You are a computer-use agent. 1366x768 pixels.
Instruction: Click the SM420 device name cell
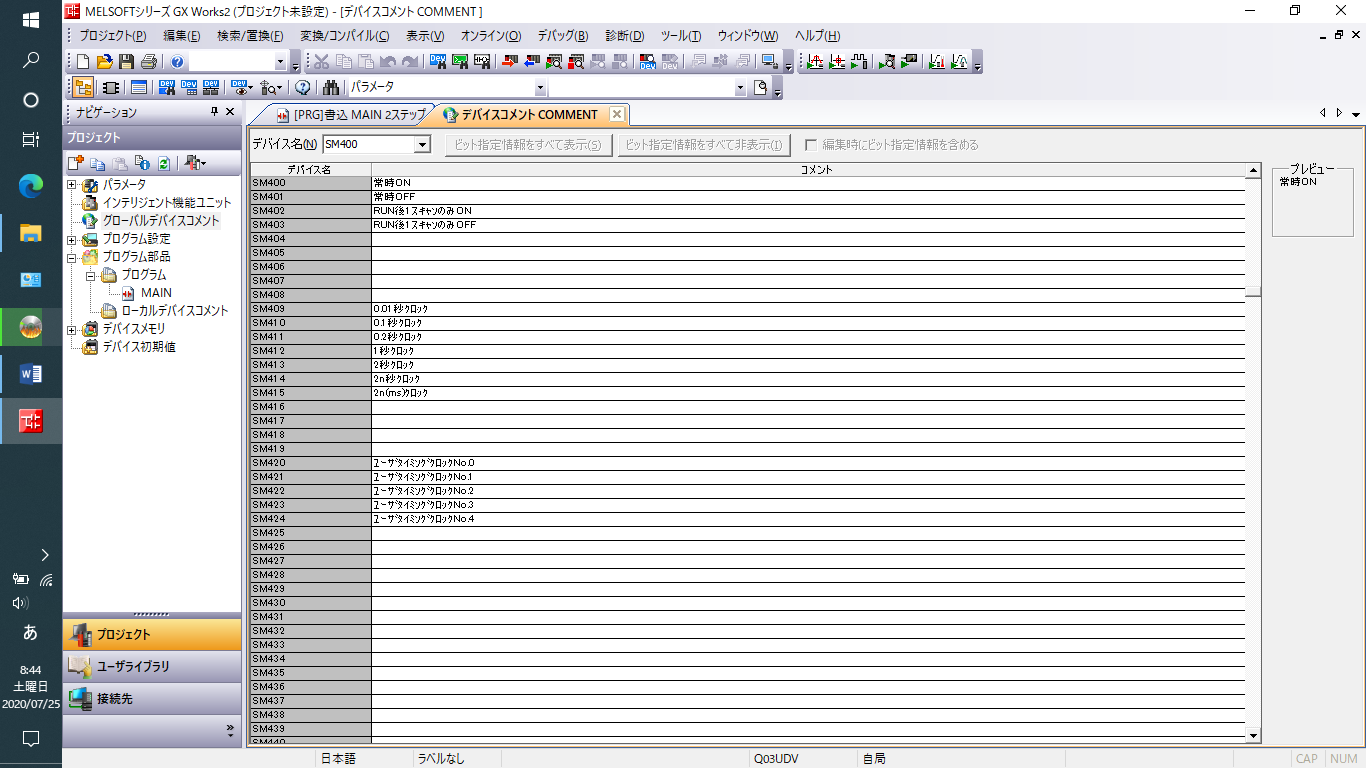point(310,463)
